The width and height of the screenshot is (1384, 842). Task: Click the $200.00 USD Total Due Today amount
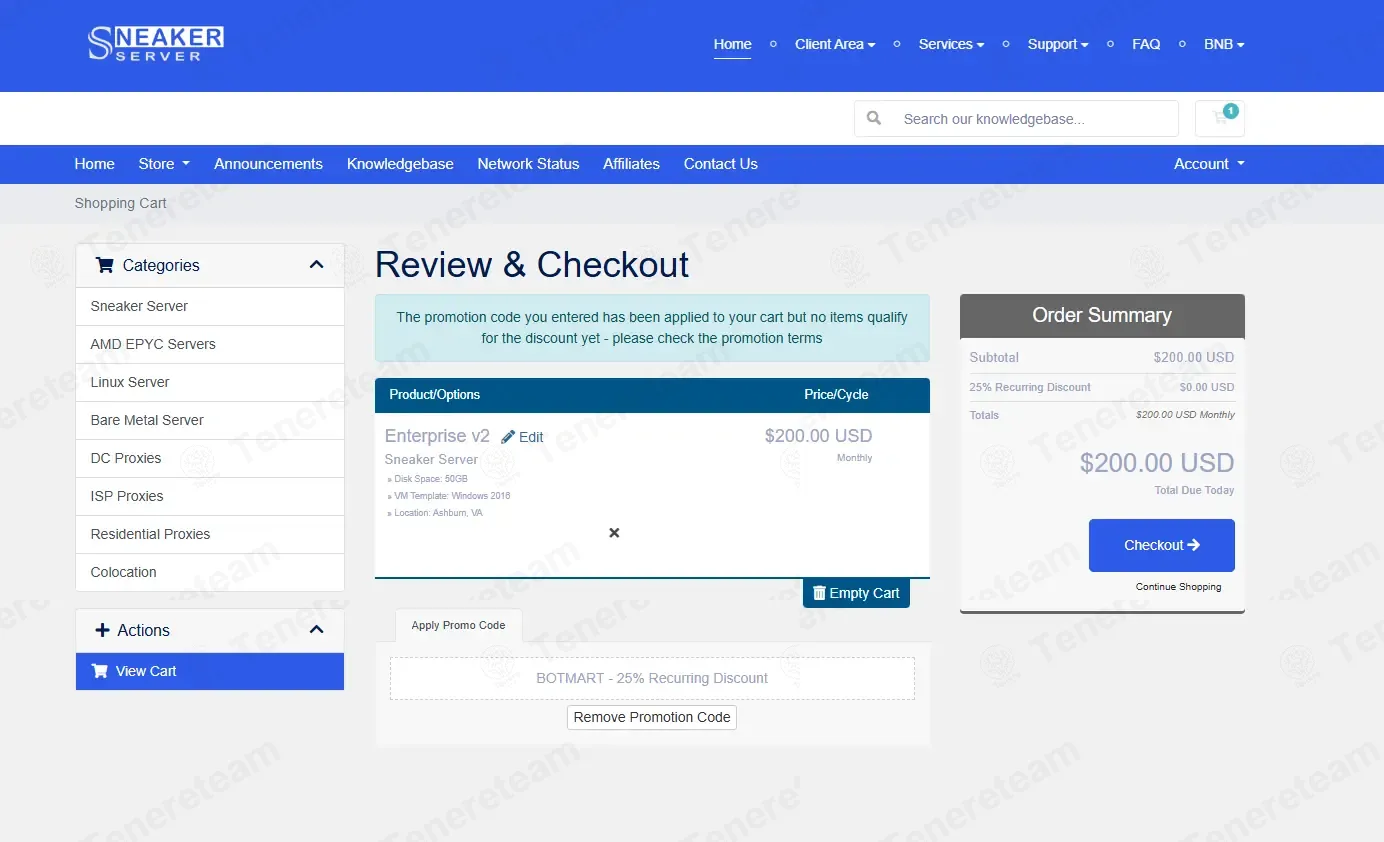coord(1157,463)
